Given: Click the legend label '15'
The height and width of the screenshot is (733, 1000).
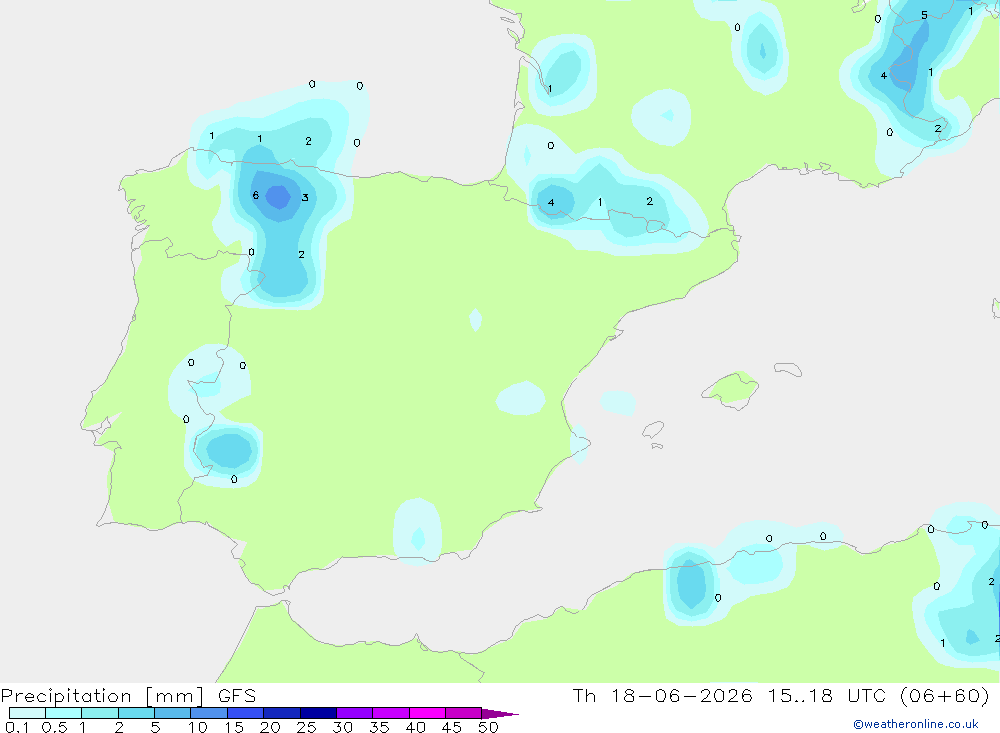Looking at the screenshot, I should pos(234,727).
